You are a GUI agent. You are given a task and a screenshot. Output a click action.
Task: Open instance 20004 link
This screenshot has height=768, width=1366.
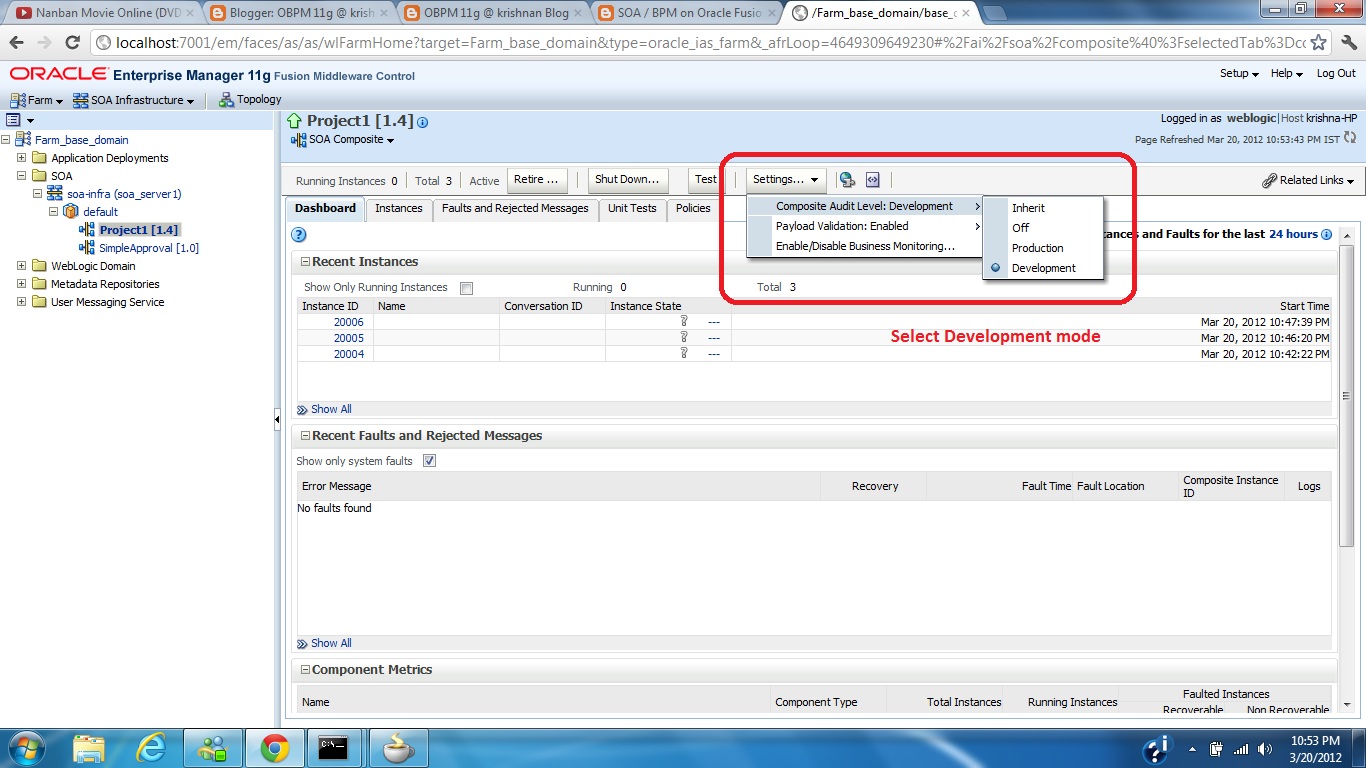349,354
